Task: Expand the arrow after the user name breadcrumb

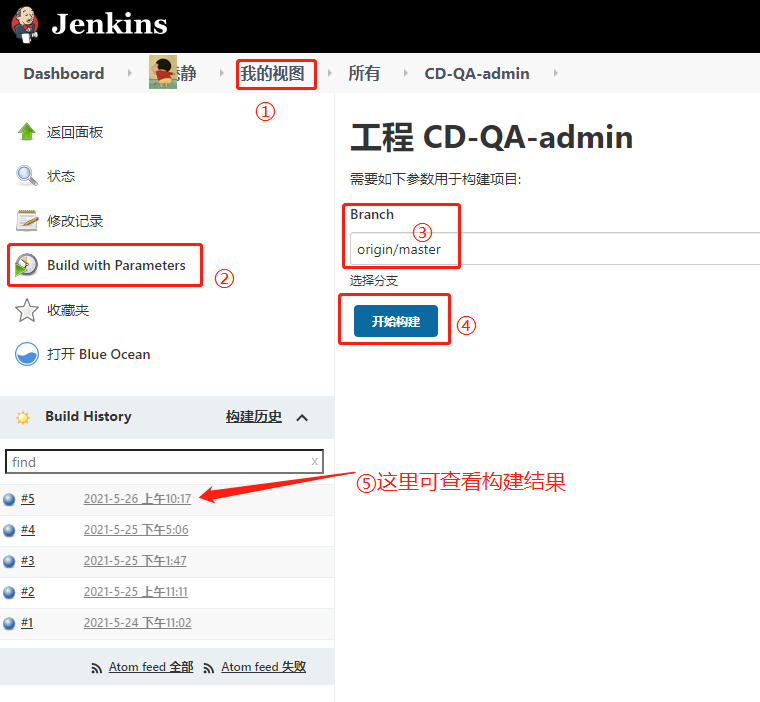Action: [x=222, y=73]
